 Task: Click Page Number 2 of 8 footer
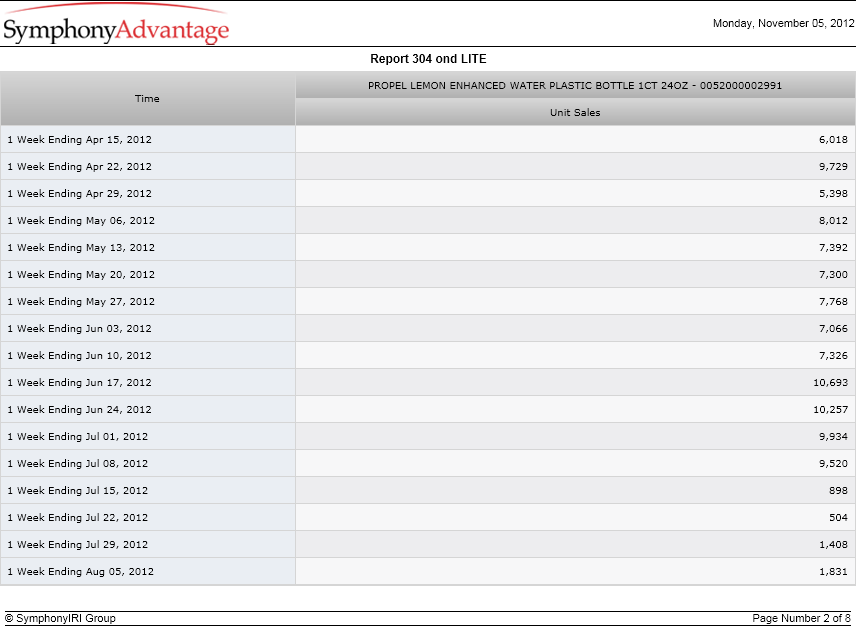click(x=801, y=618)
